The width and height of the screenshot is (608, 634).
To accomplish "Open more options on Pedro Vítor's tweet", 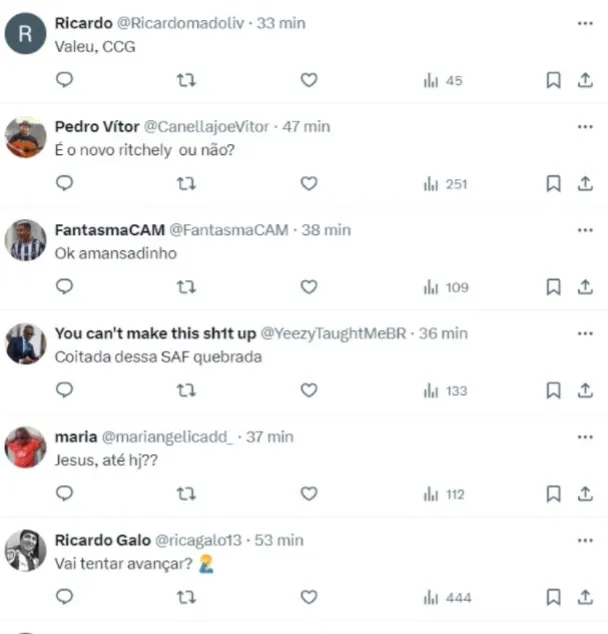I will 585,126.
